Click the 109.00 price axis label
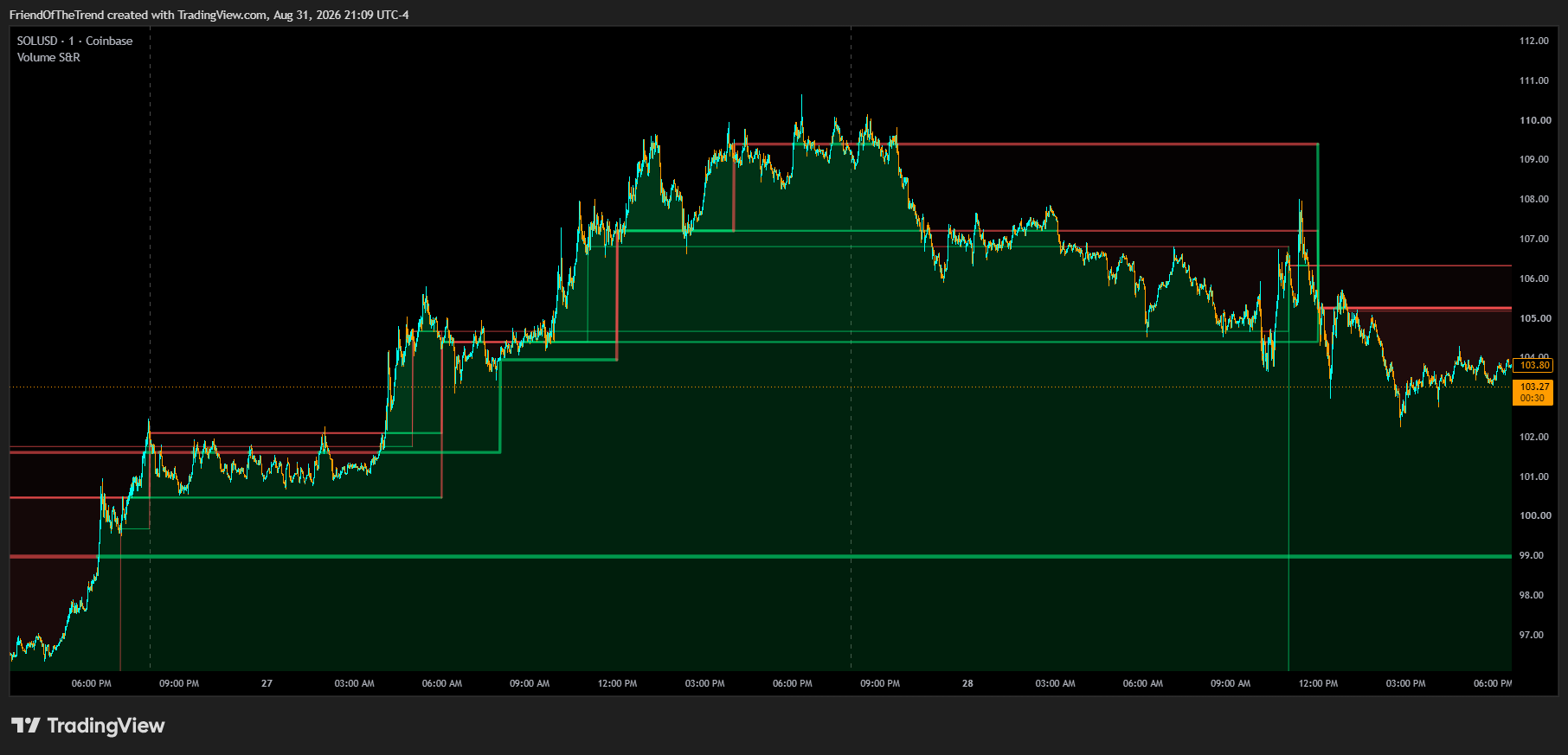Screen dimensions: 1568x755 (1534, 159)
